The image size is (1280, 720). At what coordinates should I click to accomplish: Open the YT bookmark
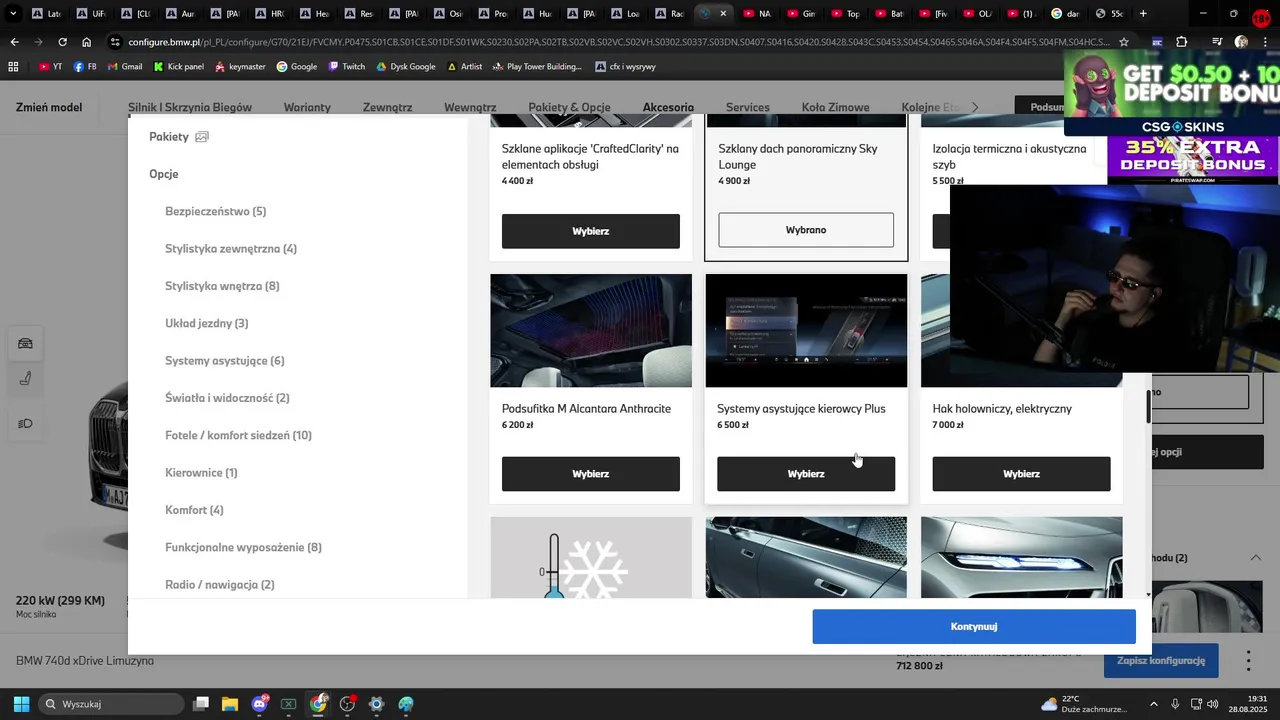click(50, 66)
